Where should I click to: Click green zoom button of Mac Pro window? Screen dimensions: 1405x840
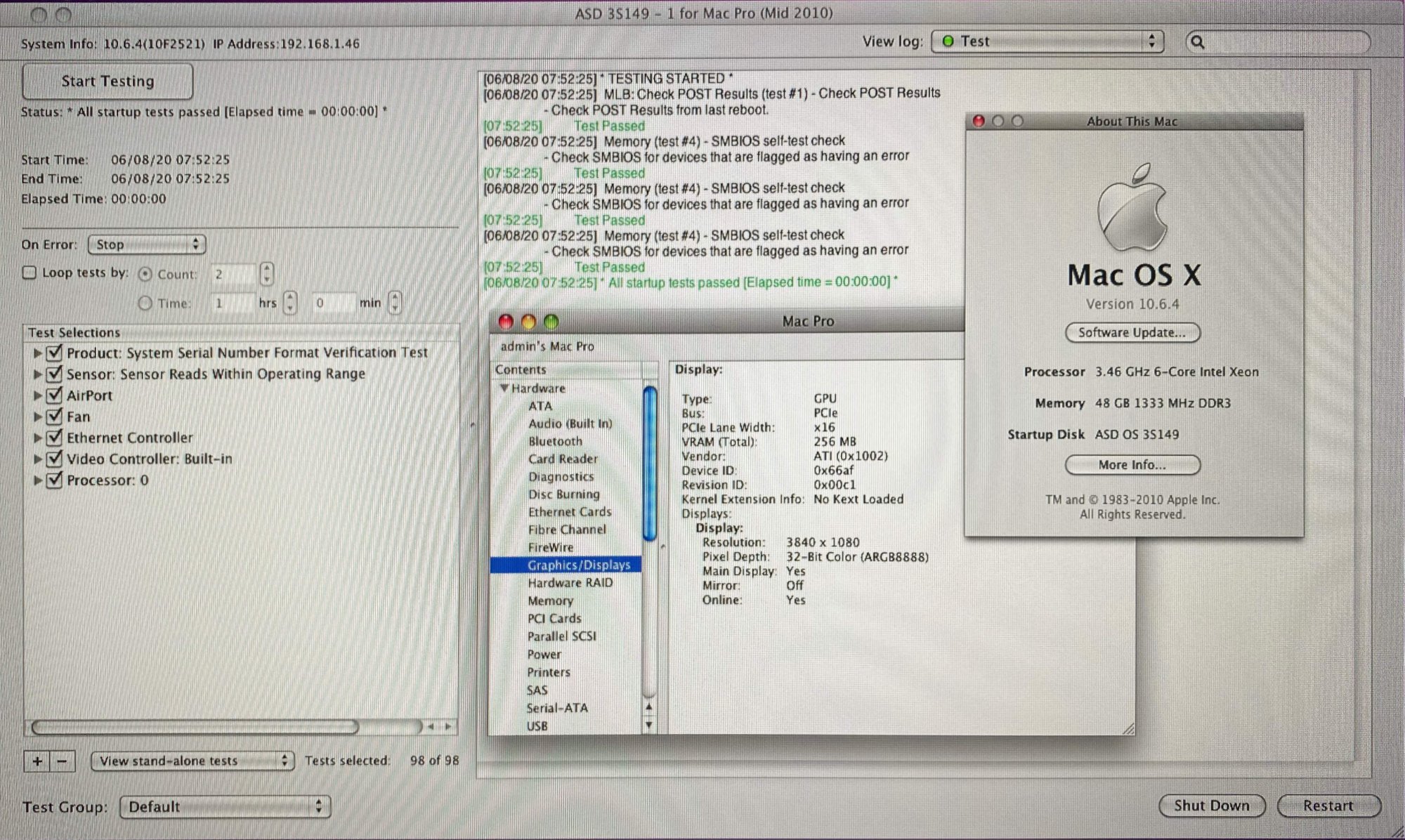pyautogui.click(x=551, y=322)
